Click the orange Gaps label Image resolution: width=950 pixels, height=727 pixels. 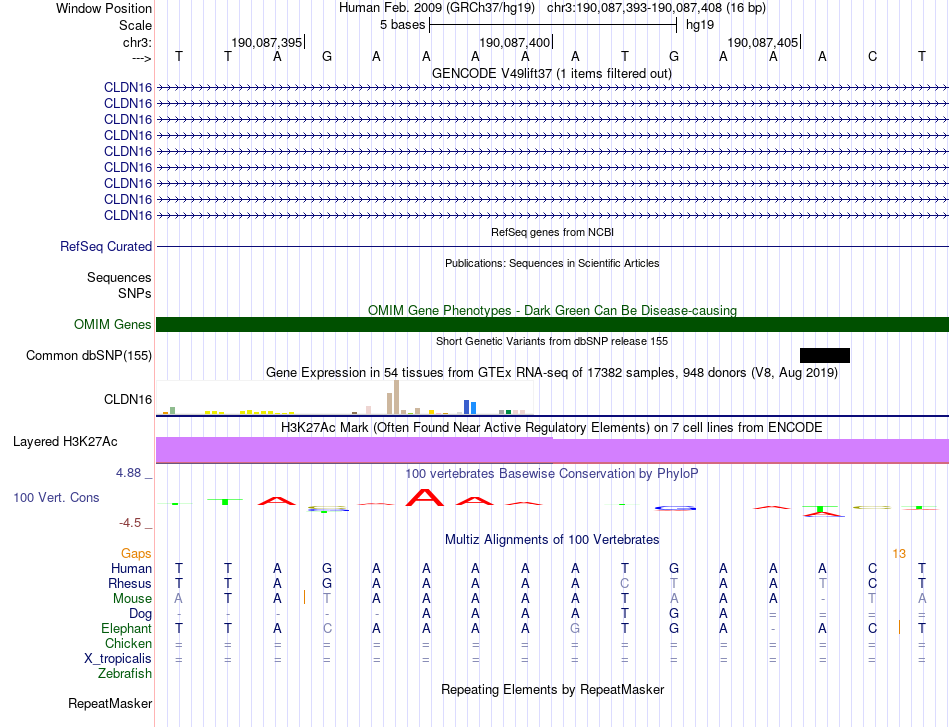[136, 553]
